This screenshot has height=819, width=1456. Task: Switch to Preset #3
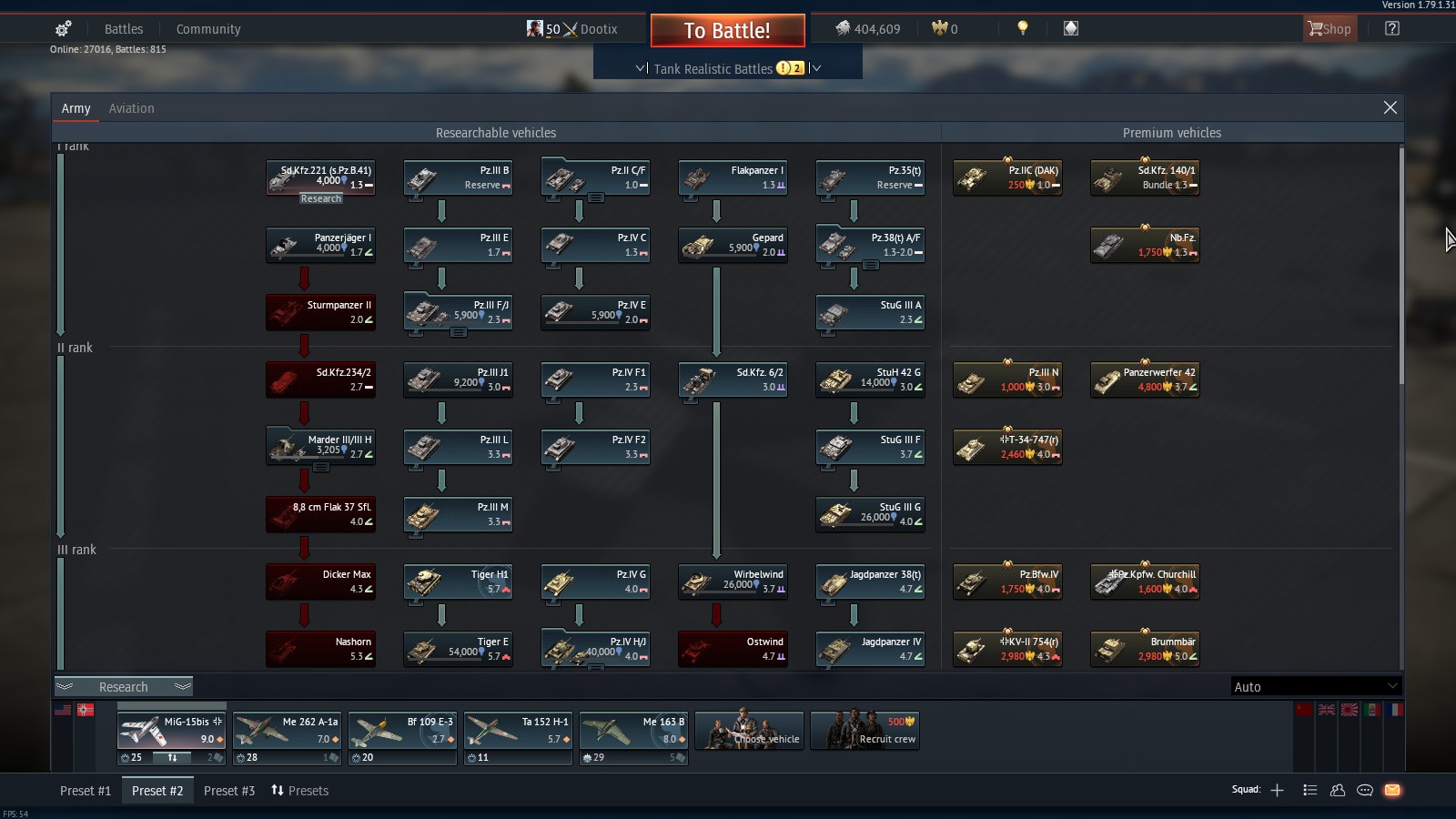[x=229, y=791]
